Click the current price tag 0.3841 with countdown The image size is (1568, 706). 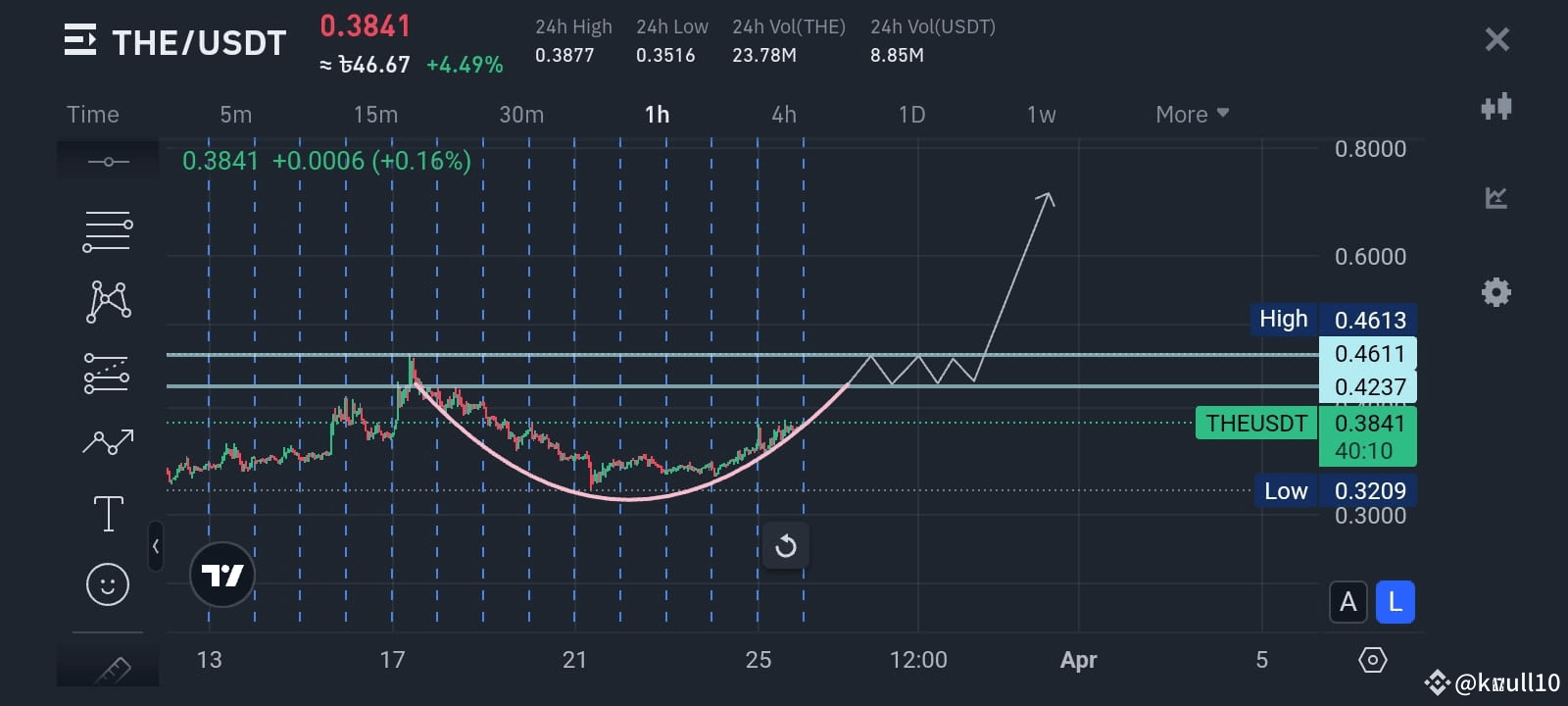coord(1368,436)
